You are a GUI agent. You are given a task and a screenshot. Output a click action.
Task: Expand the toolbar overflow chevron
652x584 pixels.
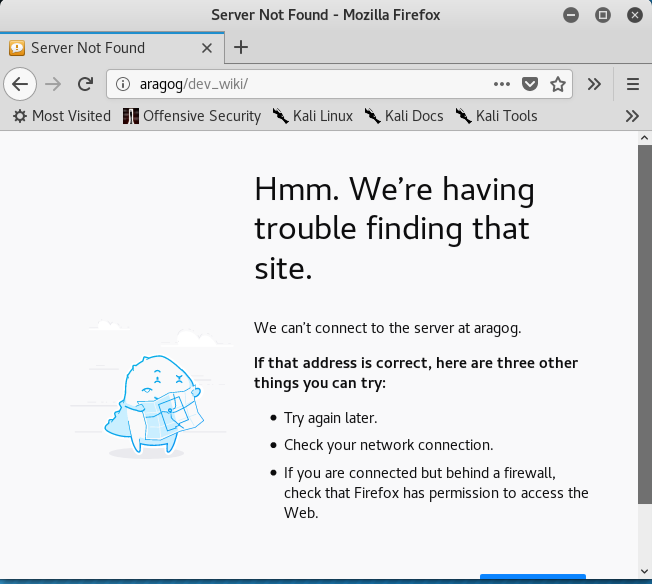pos(594,84)
